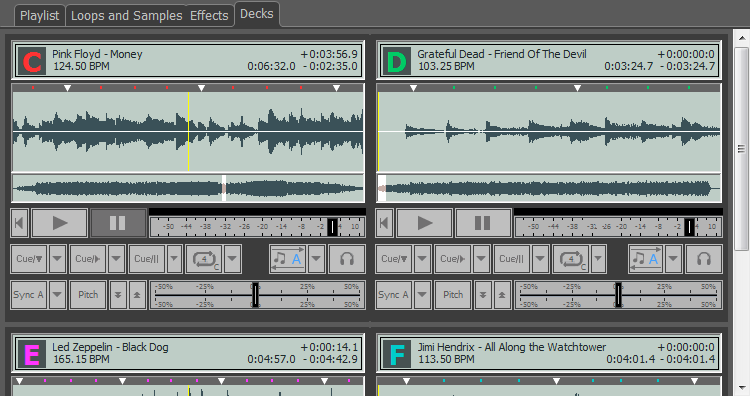750x396 pixels.
Task: Open dropdown beside deck D loop button
Action: [598, 259]
